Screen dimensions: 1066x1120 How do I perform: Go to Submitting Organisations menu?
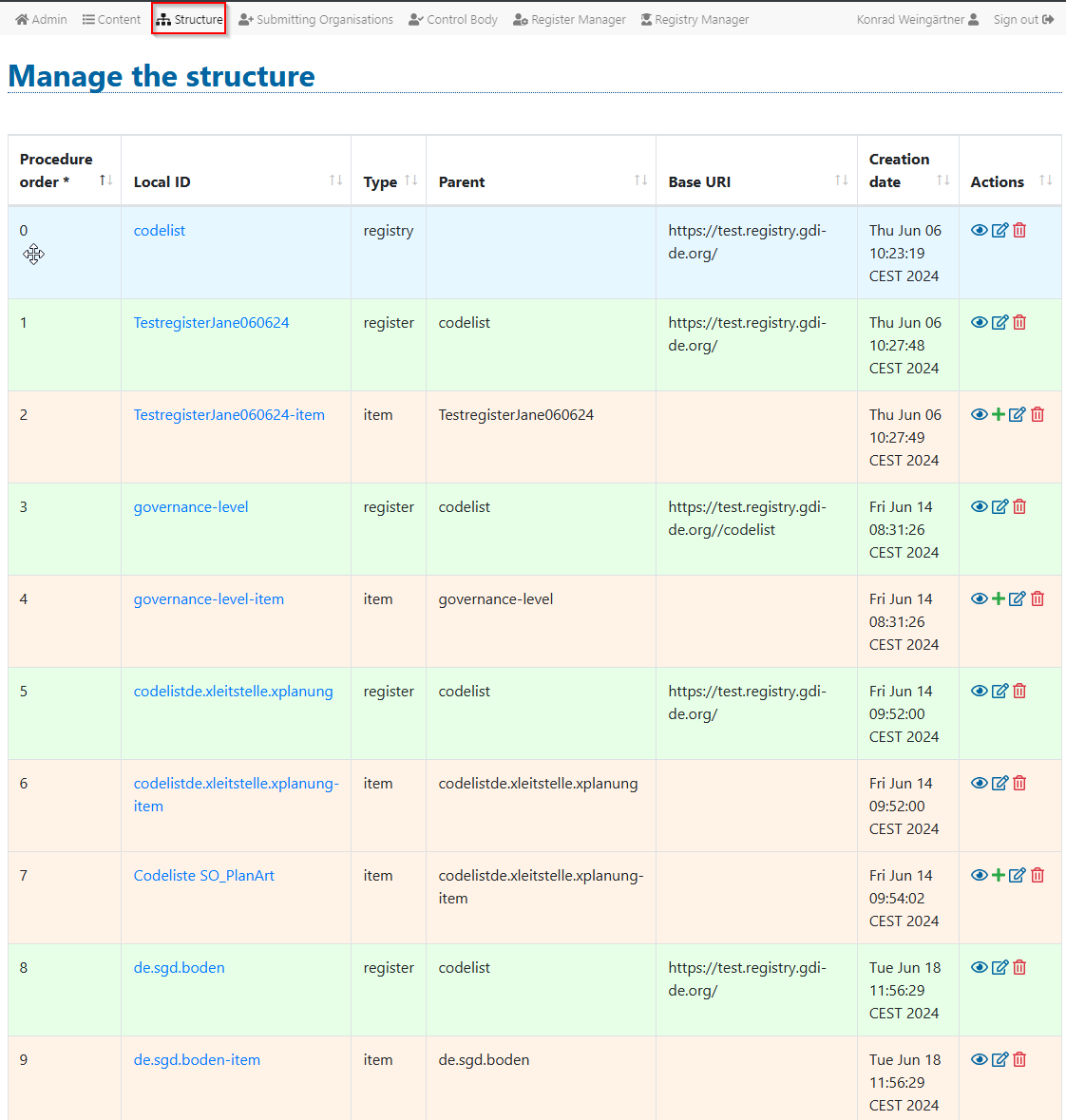pos(315,19)
